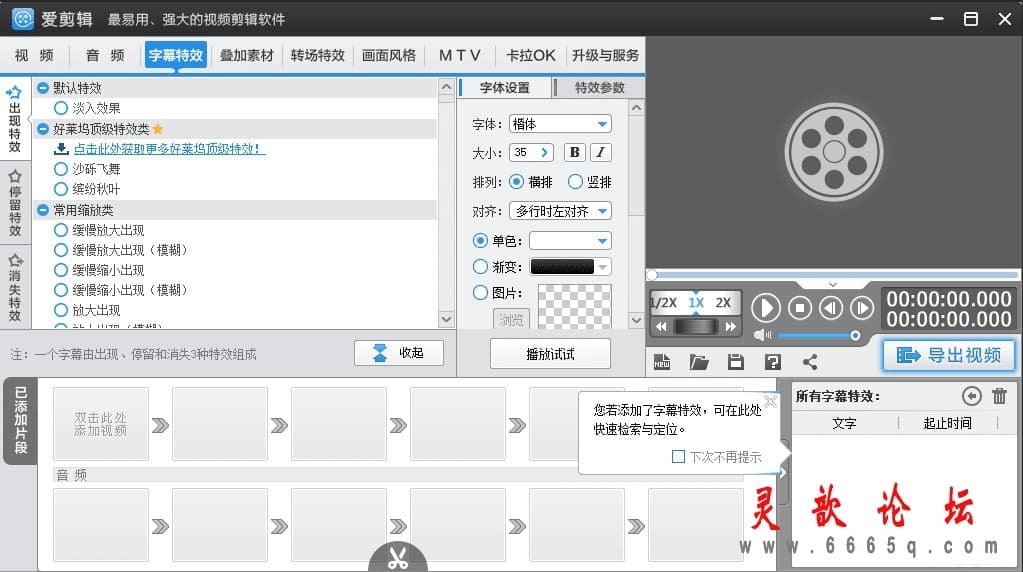Click the scissors cut icon
Screen dimensions: 1023x572
[397, 558]
